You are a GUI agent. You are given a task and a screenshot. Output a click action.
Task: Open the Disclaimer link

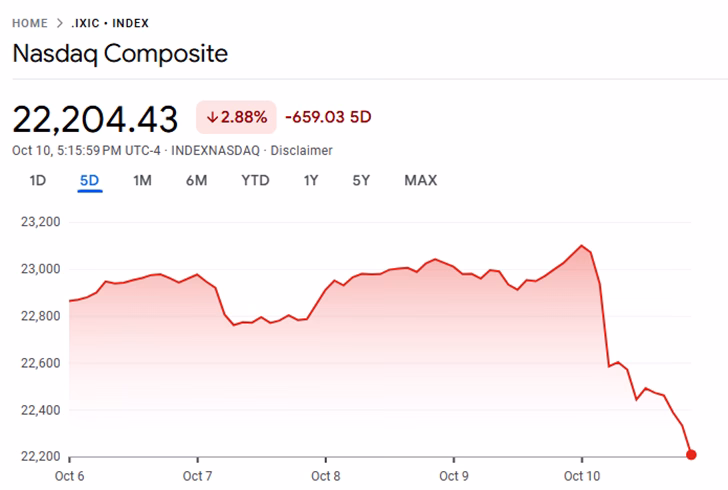coord(302,150)
